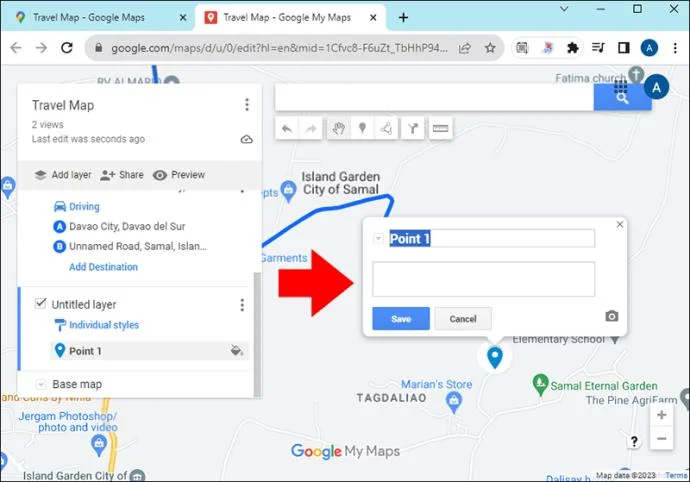Click Add layer button

[x=63, y=175]
